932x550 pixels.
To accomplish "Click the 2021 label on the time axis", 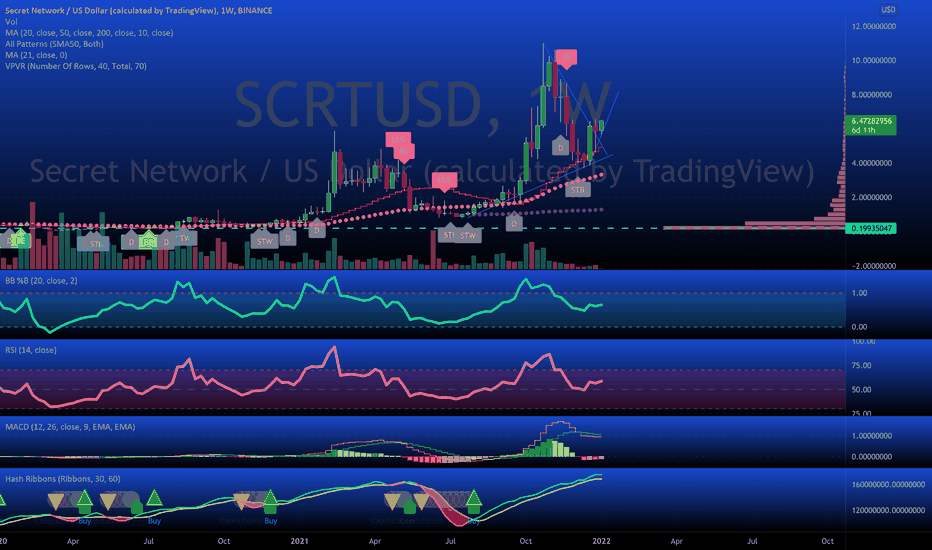I will [x=299, y=541].
